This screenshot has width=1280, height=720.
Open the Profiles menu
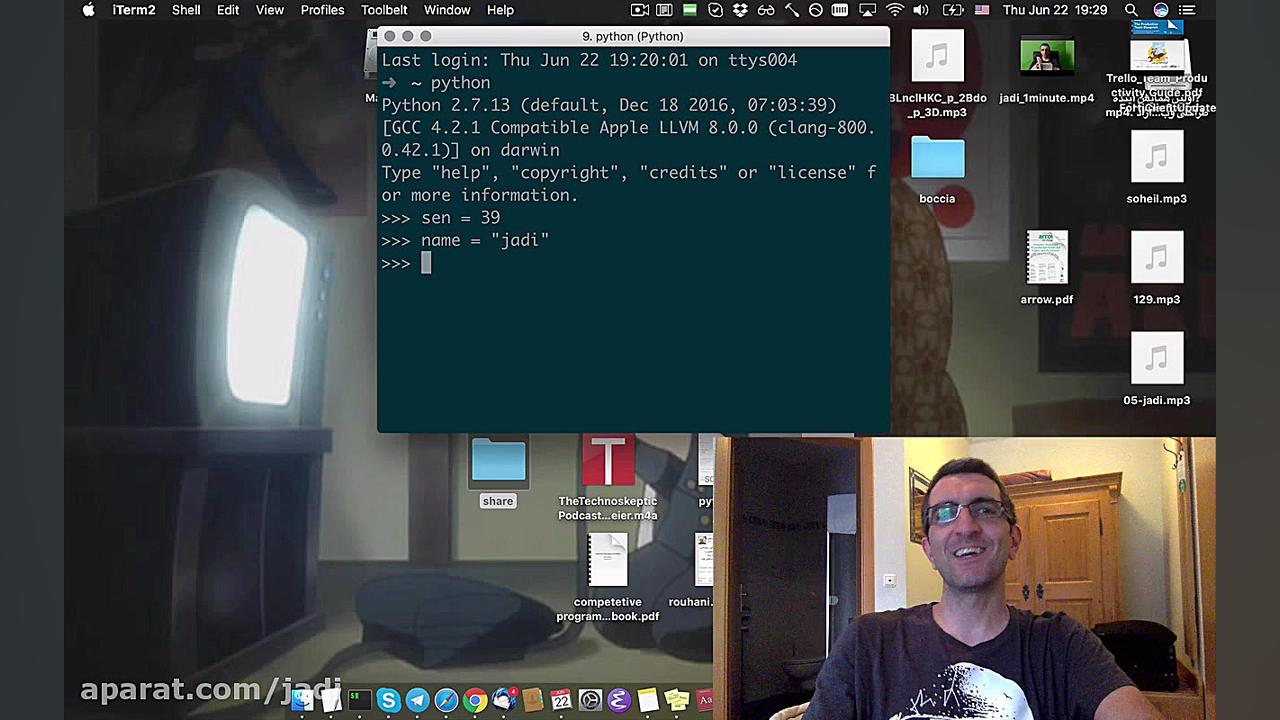point(322,10)
